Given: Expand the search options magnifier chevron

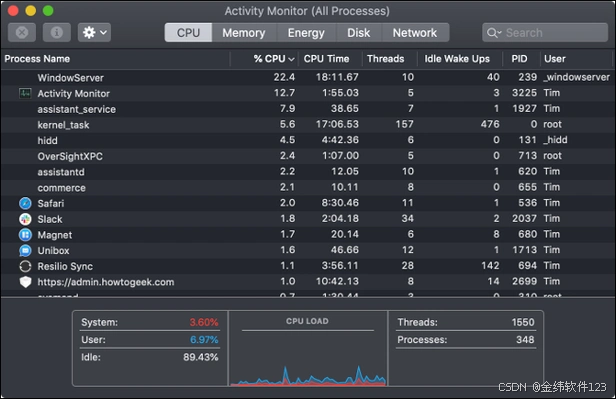Looking at the screenshot, I should [x=494, y=33].
